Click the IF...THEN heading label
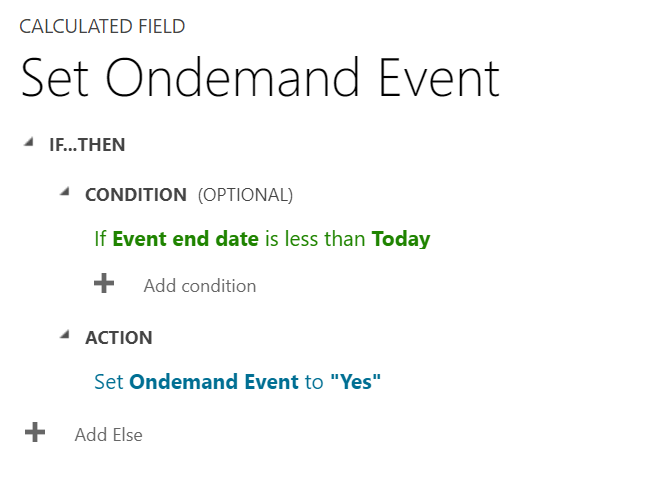Viewport: 664px width, 487px height. 87,145
